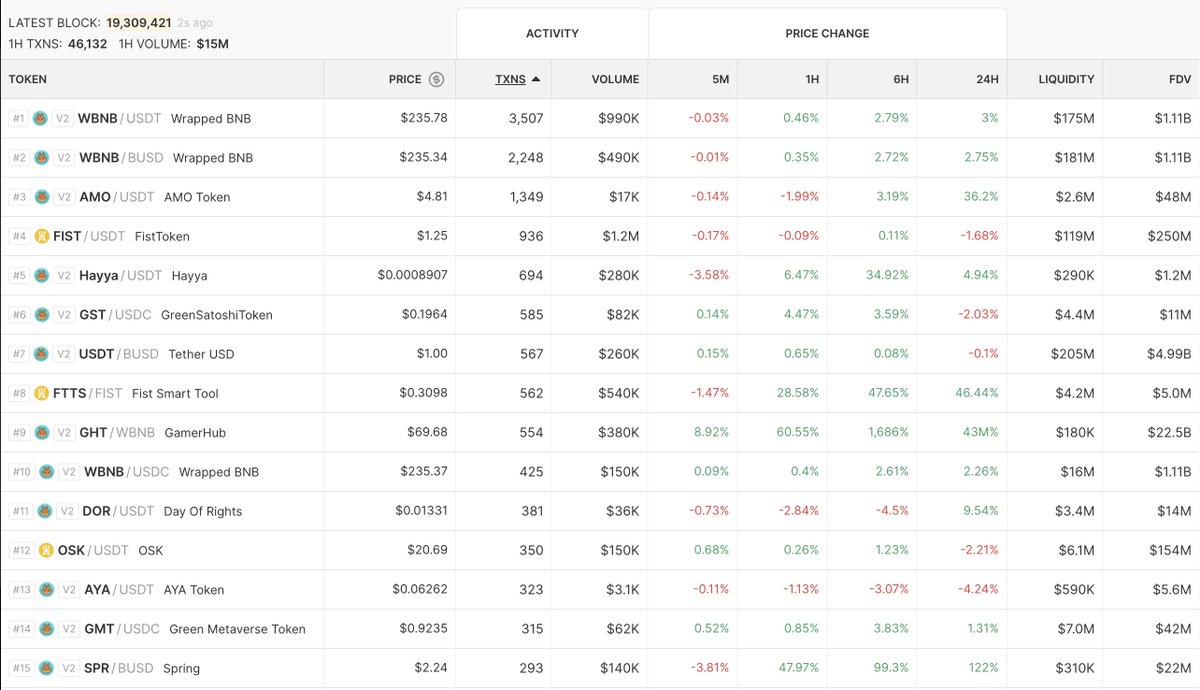1200x690 pixels.
Task: Click V2 badge in AMO/USDT row
Action: tap(63, 197)
